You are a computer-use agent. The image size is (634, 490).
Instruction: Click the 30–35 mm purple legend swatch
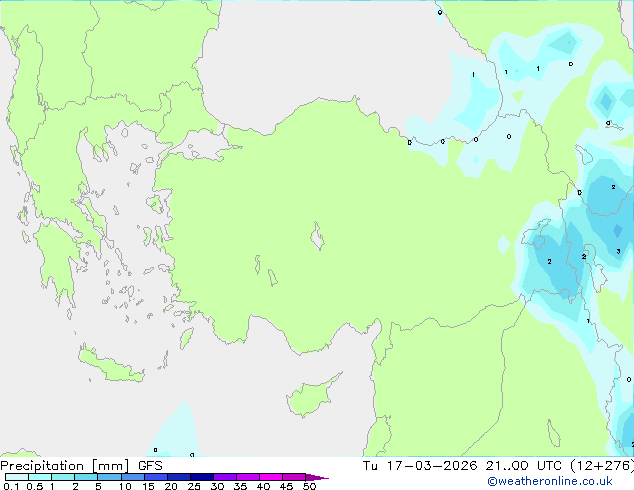[224, 477]
